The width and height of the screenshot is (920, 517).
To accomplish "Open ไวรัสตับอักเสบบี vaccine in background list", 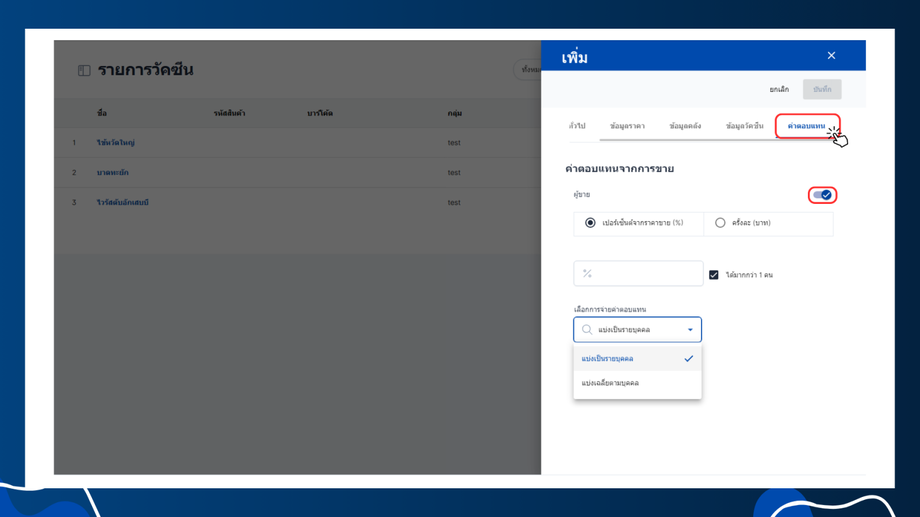I will [x=123, y=202].
